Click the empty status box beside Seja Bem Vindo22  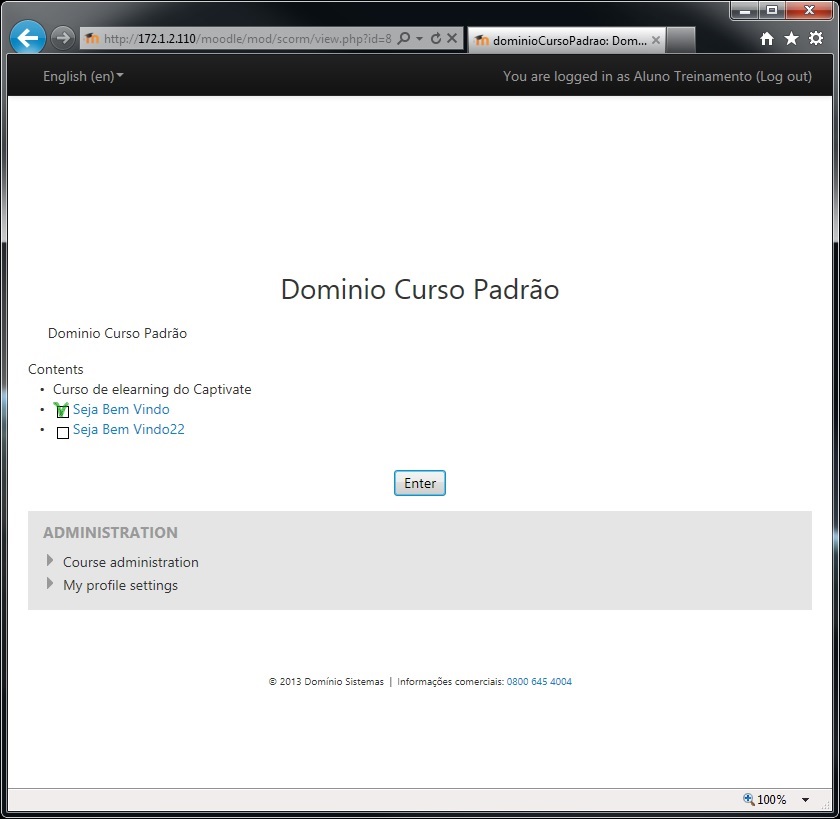click(63, 433)
